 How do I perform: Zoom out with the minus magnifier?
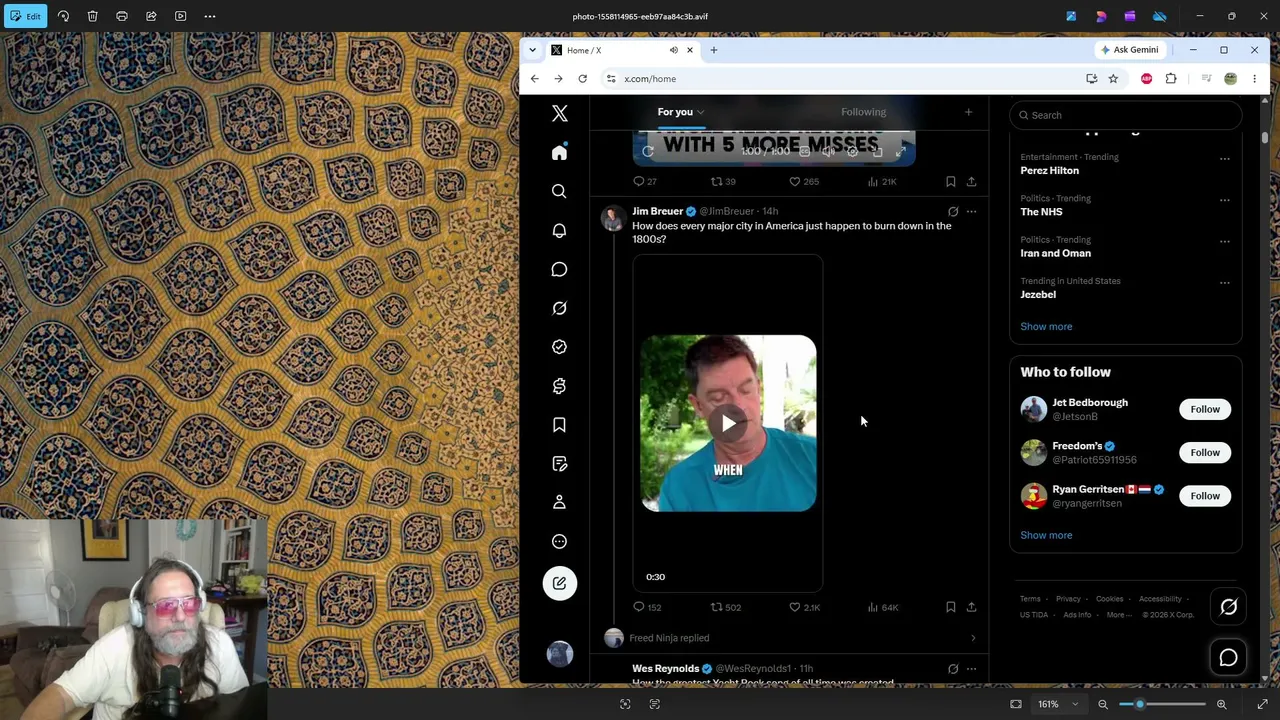1103,704
